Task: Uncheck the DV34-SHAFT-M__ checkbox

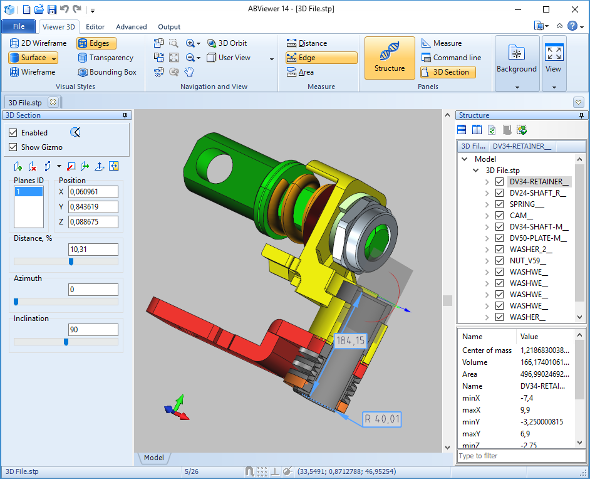Action: 499,227
